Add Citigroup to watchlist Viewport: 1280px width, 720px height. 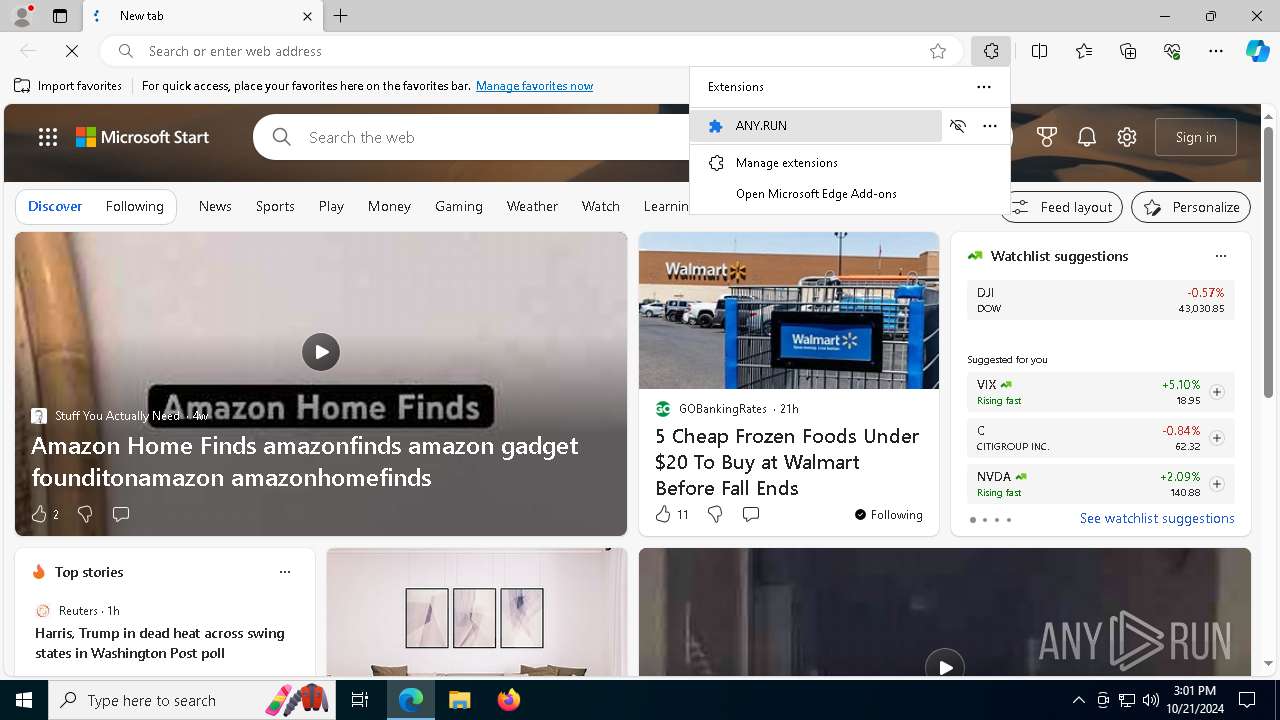tap(1217, 438)
